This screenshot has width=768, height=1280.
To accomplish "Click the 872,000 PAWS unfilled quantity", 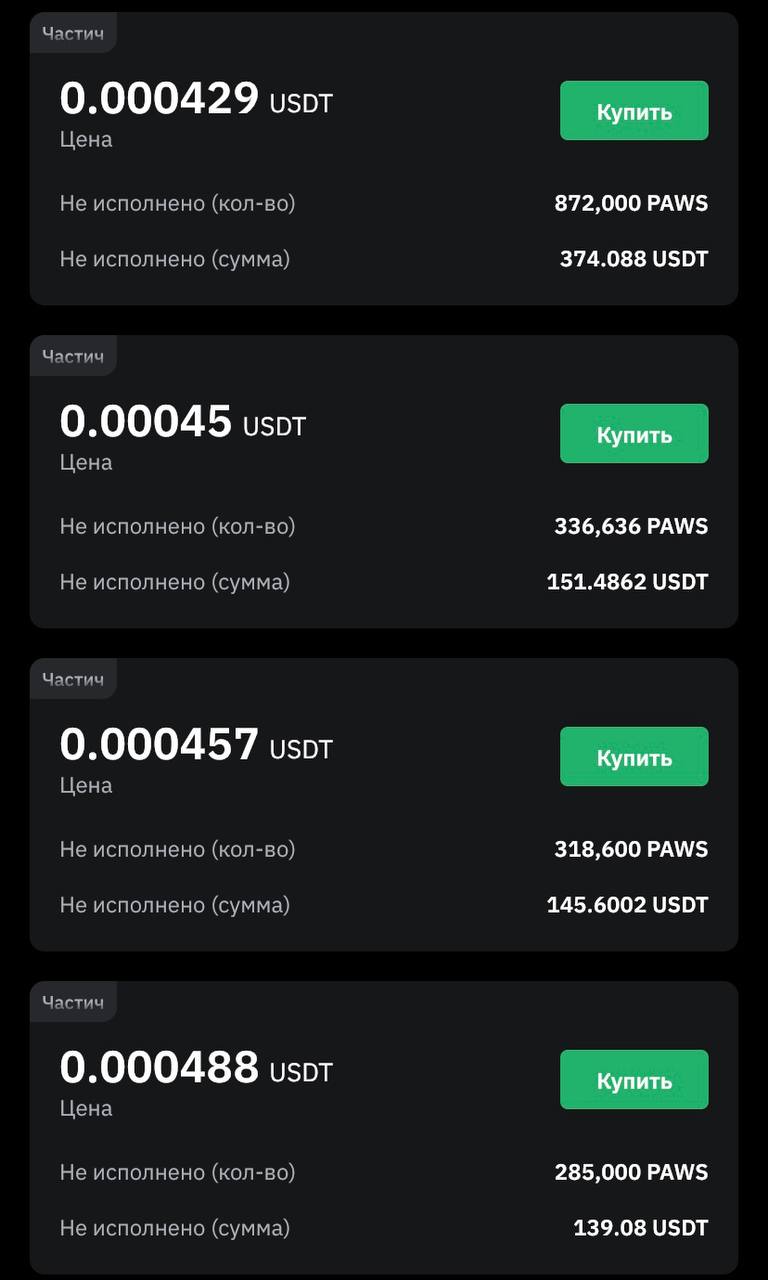I will tap(631, 203).
